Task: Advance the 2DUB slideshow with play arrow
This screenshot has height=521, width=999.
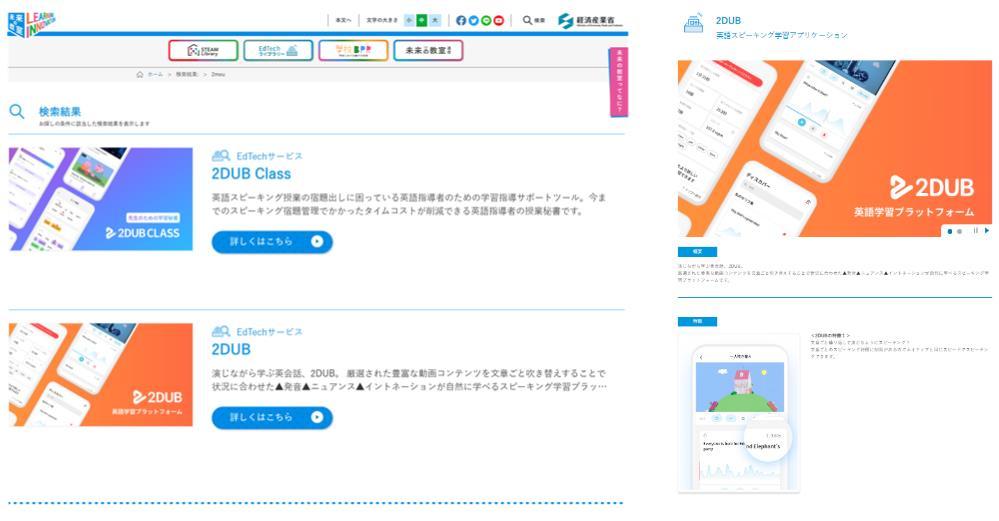Action: (987, 231)
